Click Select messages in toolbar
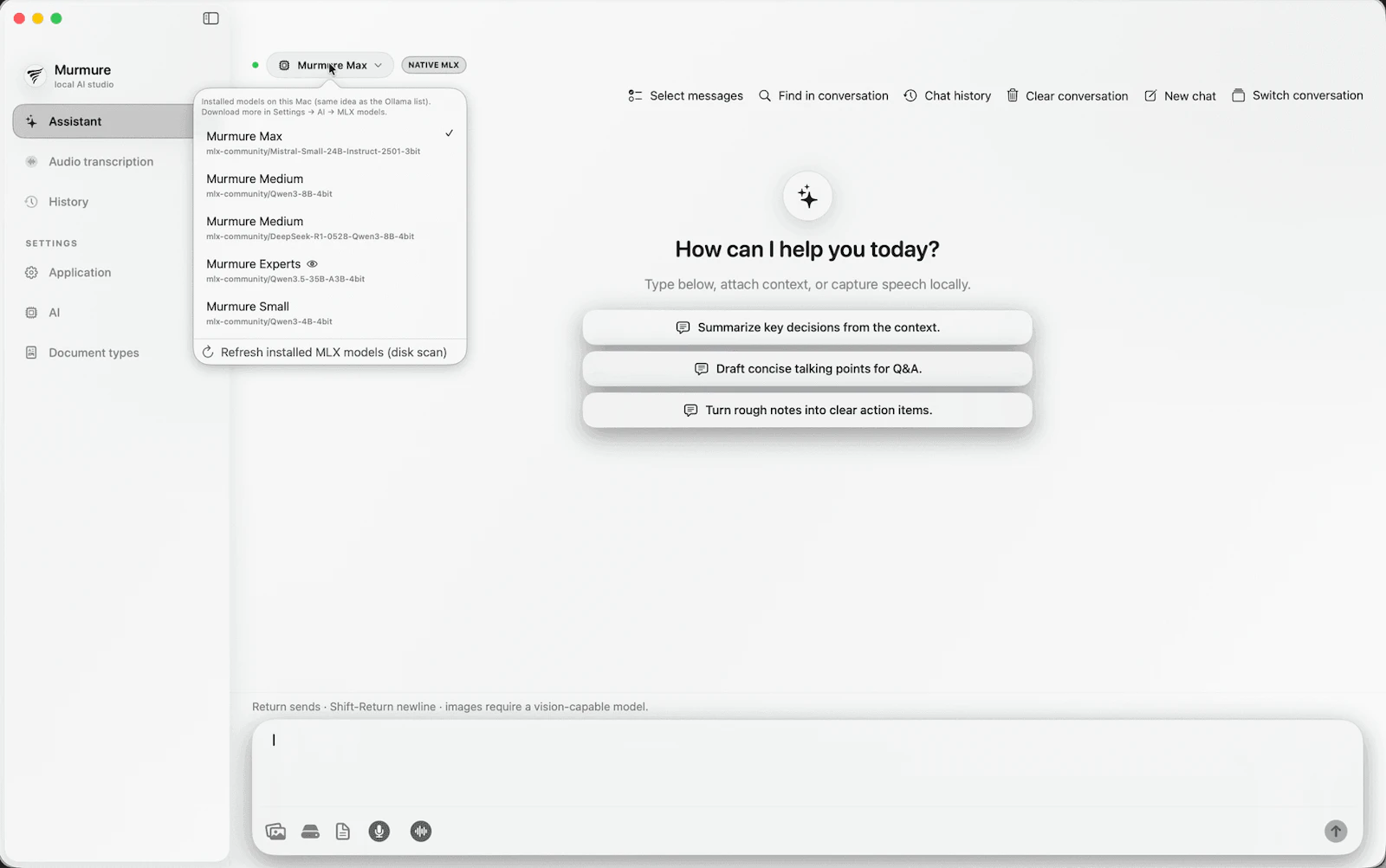This screenshot has height=868, width=1386. (x=685, y=96)
